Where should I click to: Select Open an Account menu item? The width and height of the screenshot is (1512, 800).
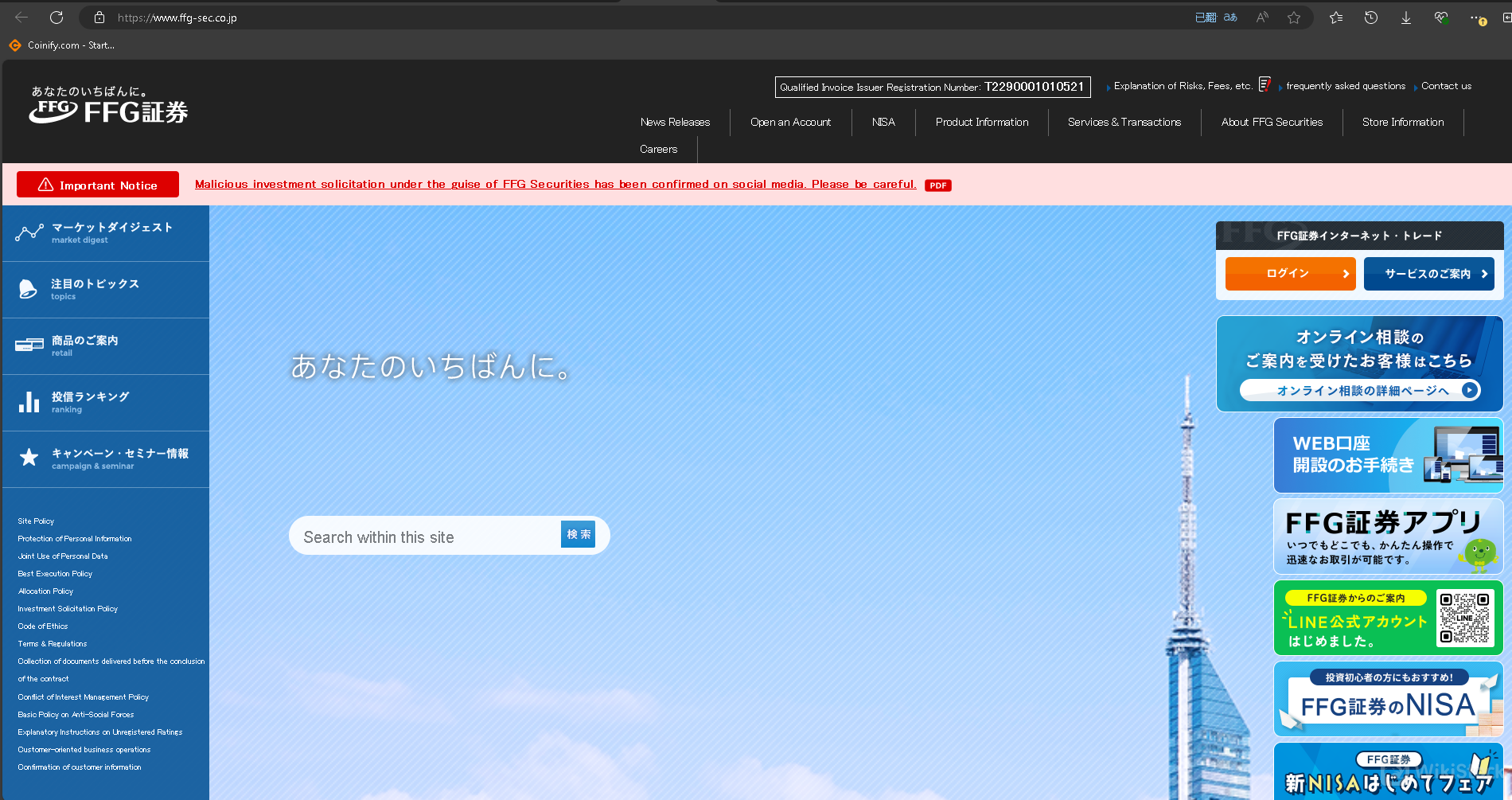pyautogui.click(x=790, y=122)
